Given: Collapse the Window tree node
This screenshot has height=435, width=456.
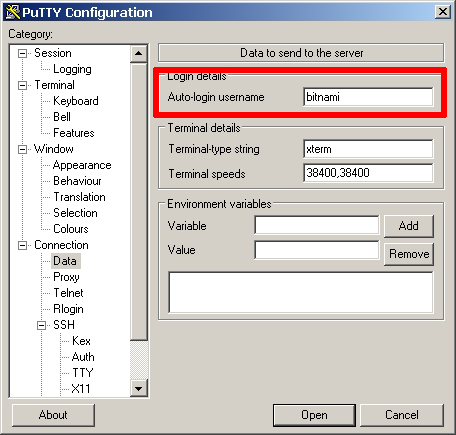Looking at the screenshot, I should pyautogui.click(x=22, y=149).
